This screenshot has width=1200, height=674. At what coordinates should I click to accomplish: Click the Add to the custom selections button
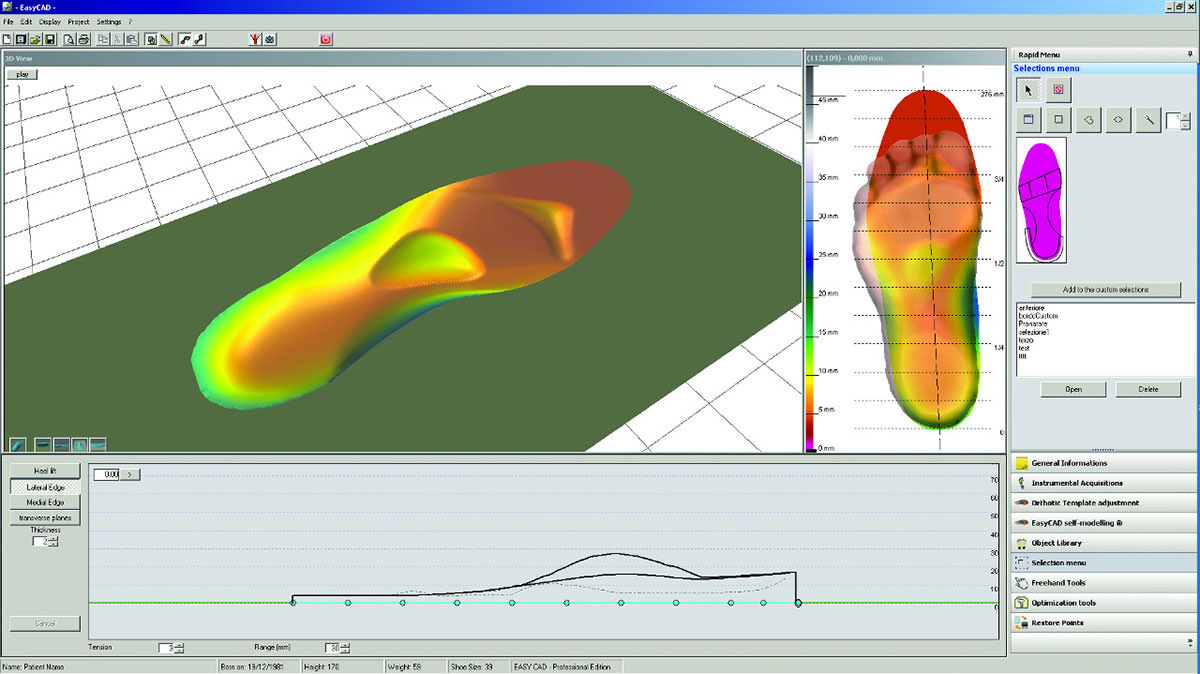(x=1105, y=290)
